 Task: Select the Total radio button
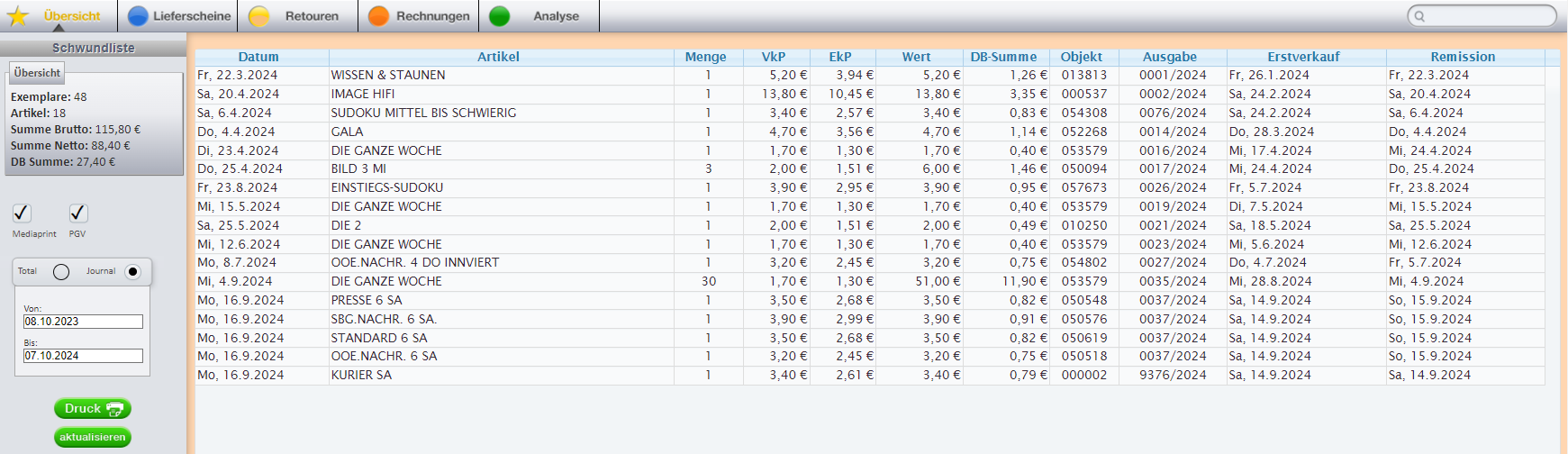pyautogui.click(x=61, y=272)
